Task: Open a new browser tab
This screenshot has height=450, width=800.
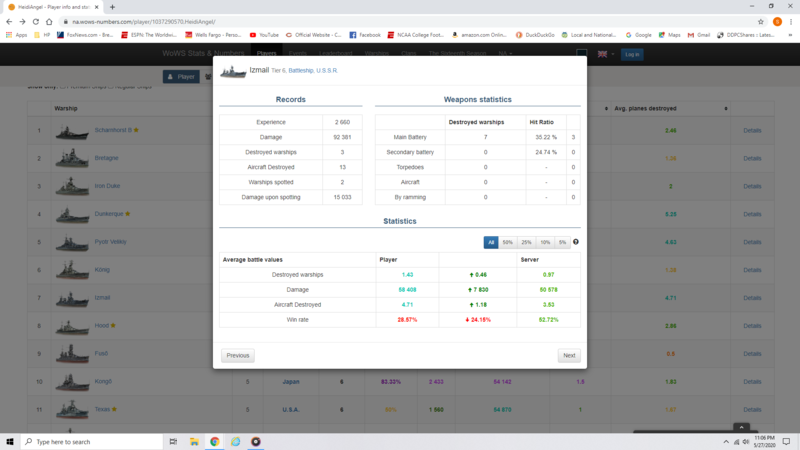Action: point(112,7)
